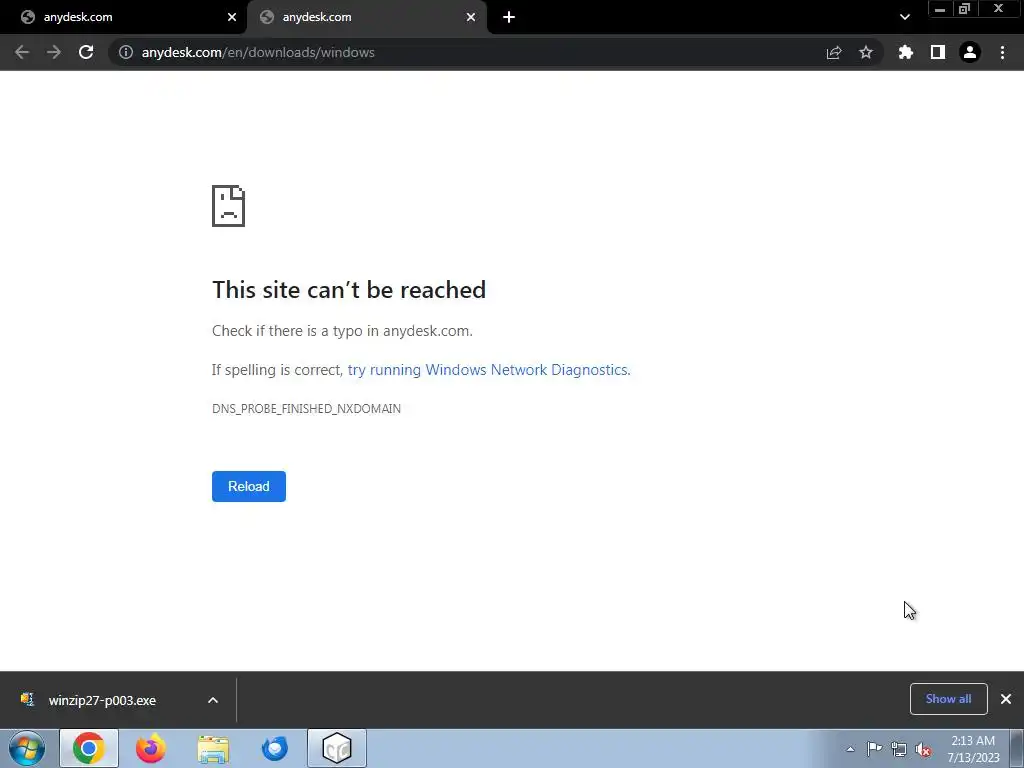
Task: Click the muted volume tray icon
Action: click(x=923, y=750)
